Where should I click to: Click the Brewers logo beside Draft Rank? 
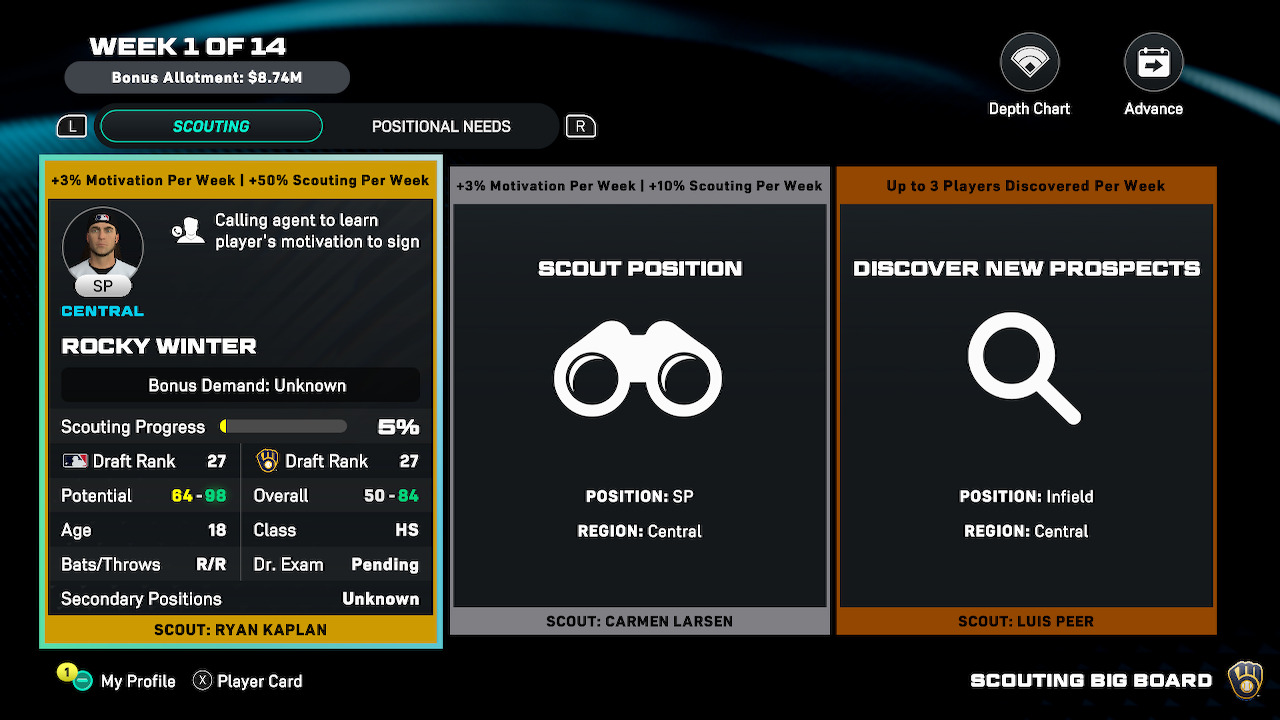pos(267,461)
